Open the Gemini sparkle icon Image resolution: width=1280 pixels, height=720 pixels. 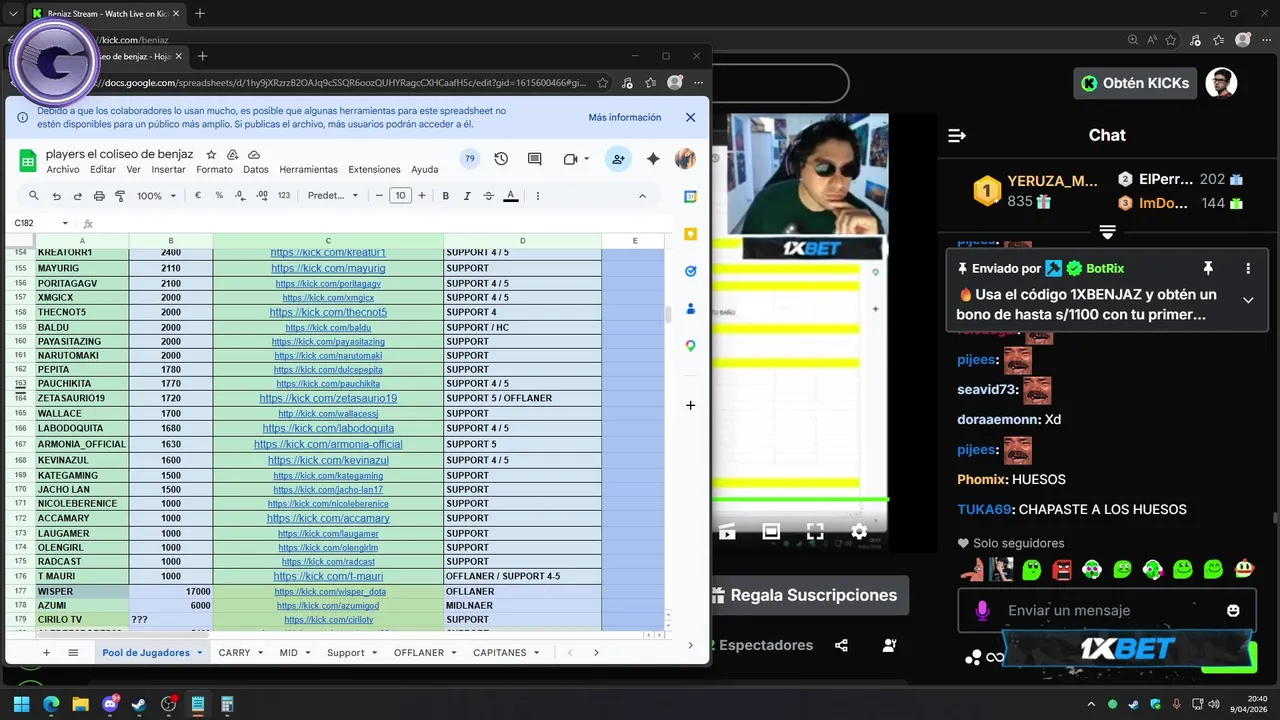[x=653, y=159]
